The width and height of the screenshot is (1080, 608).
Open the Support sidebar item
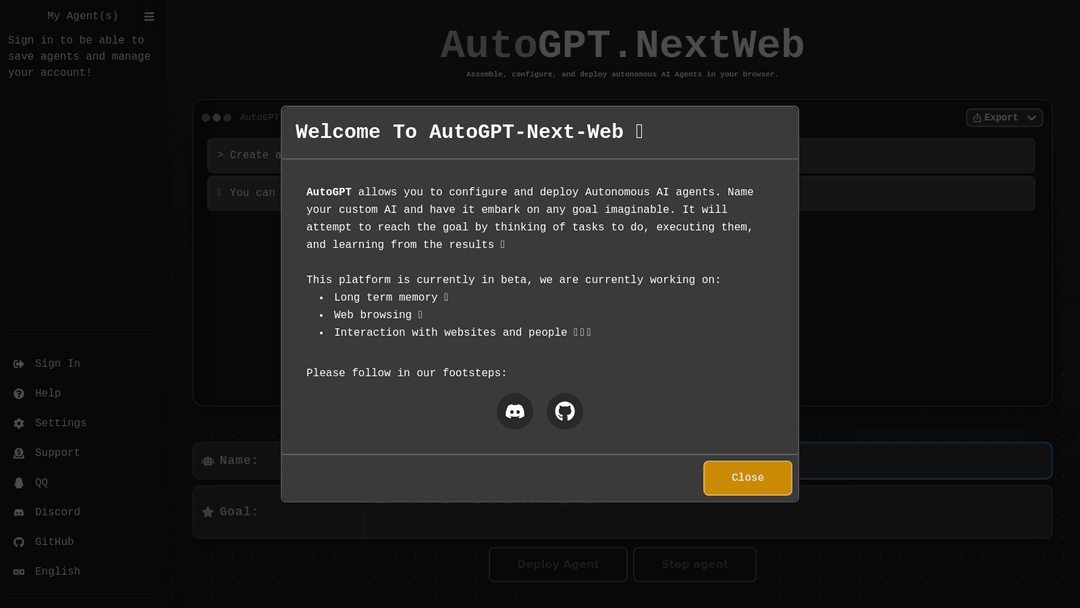pos(82,452)
